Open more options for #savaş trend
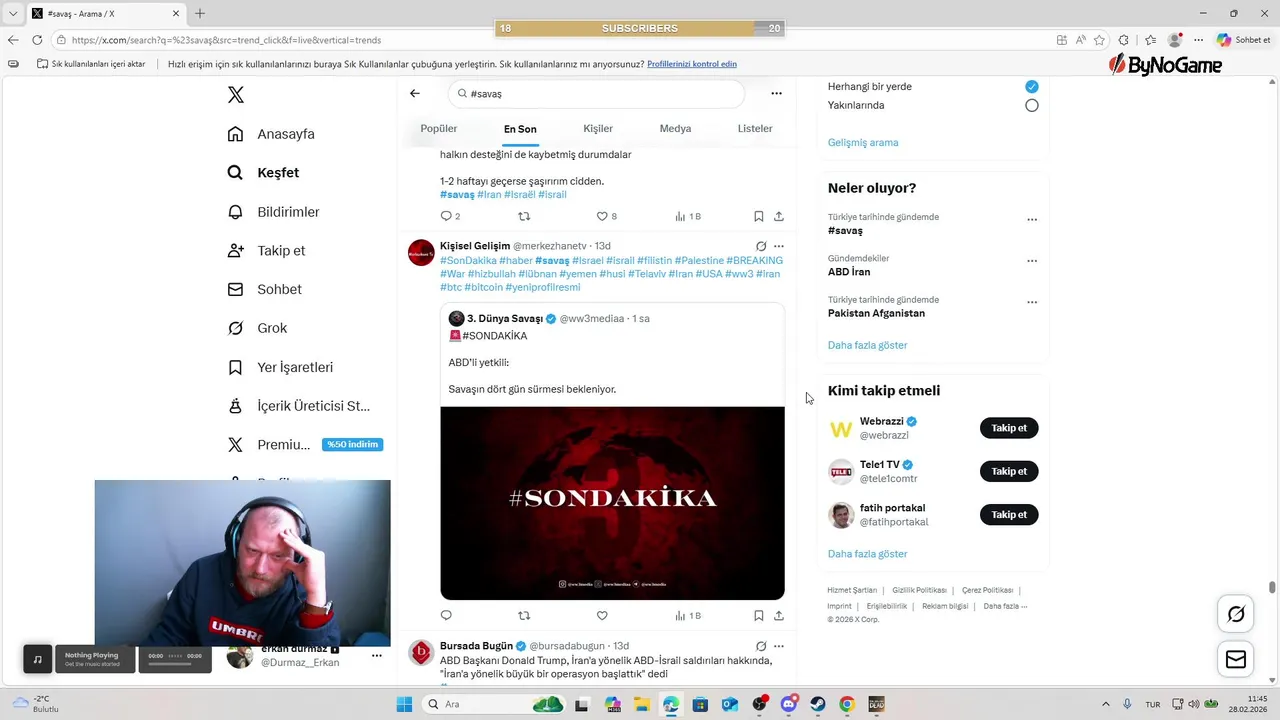 point(1032,220)
